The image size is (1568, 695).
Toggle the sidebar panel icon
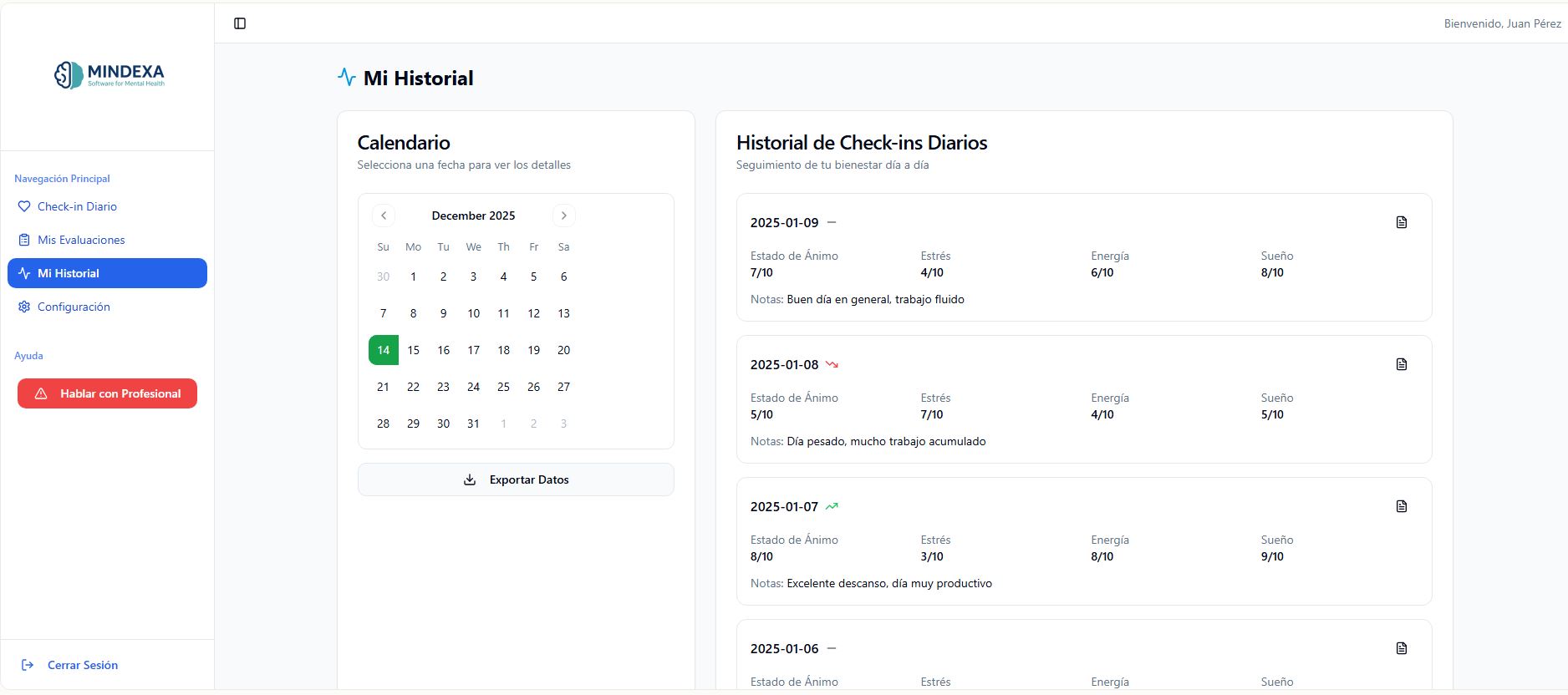tap(240, 23)
